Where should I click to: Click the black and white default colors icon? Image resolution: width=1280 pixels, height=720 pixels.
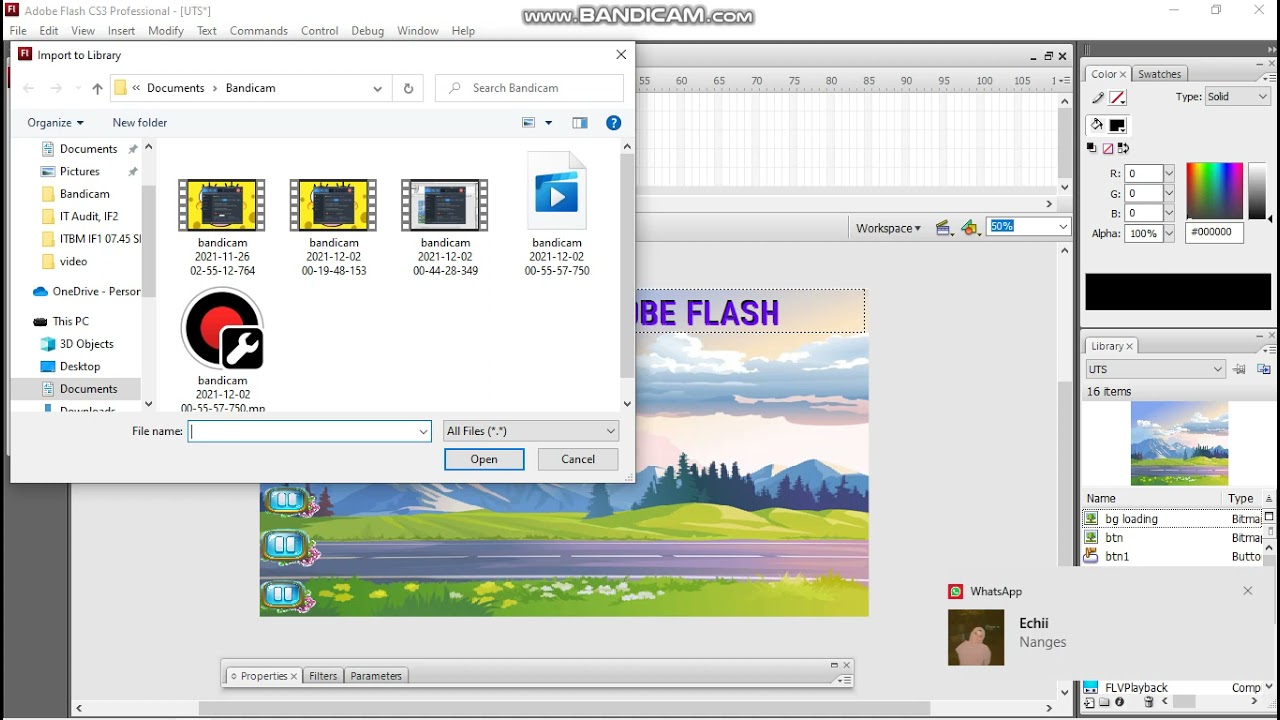click(x=1092, y=148)
